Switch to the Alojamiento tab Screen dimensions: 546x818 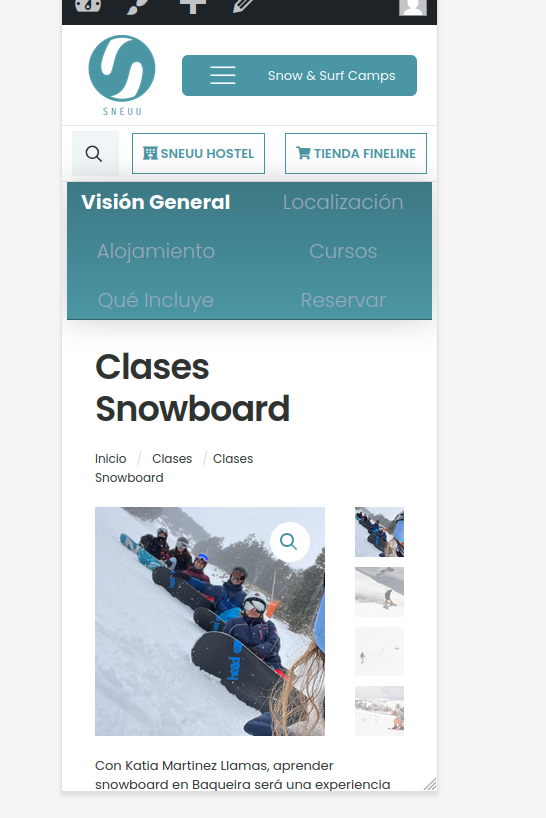tap(155, 251)
